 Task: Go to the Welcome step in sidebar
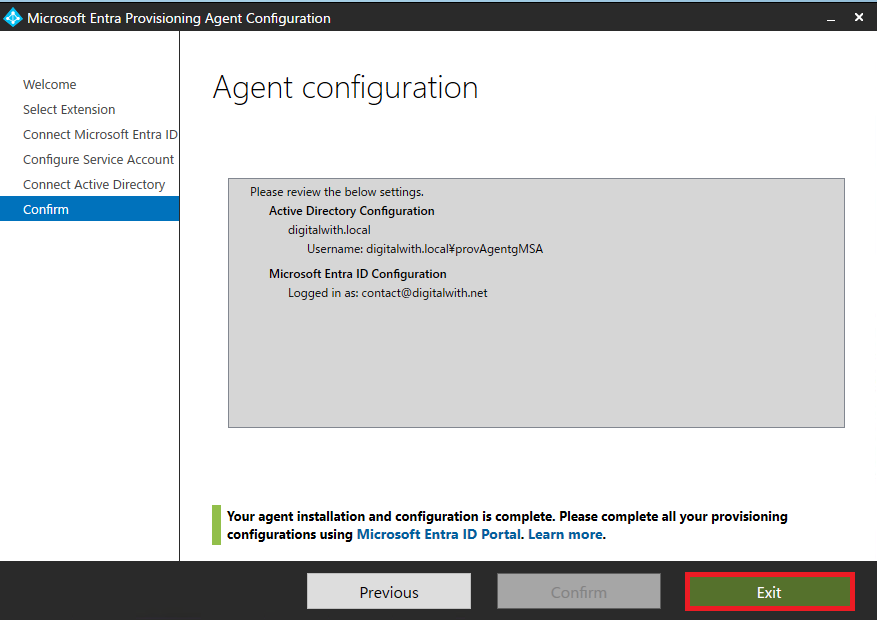coord(50,85)
